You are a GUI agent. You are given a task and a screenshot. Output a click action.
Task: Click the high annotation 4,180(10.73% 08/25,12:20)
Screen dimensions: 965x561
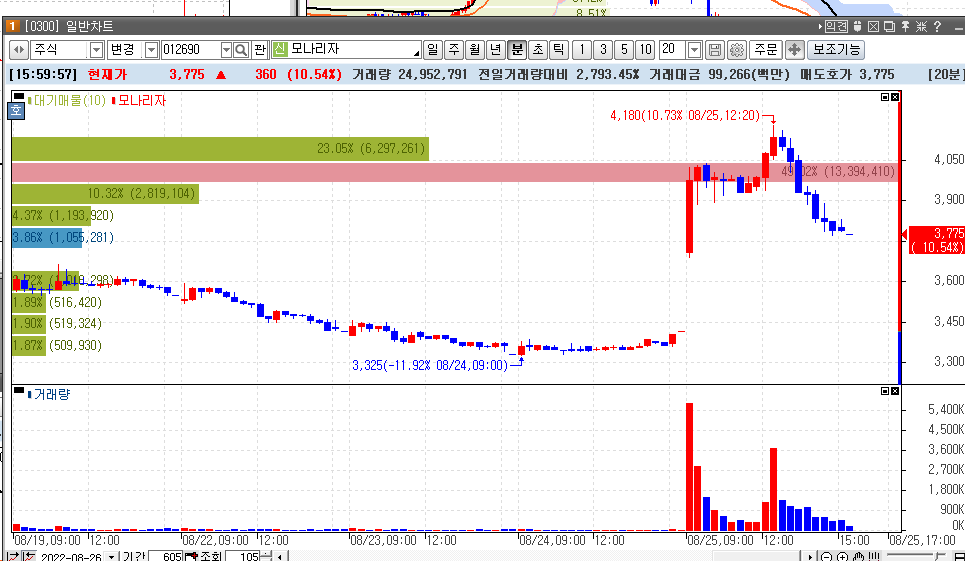(x=685, y=116)
